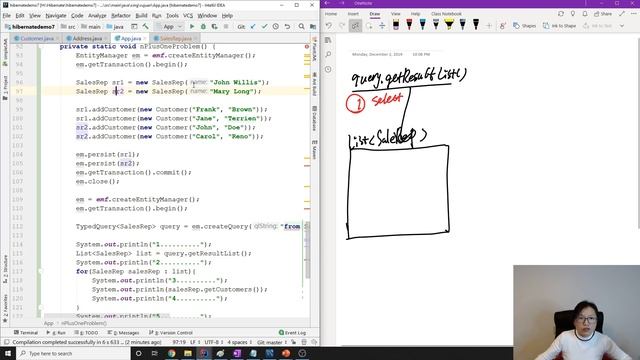The width and height of the screenshot is (640, 360).
Task: Click the stop process icon in IntelliJ
Action: pos(226,27)
